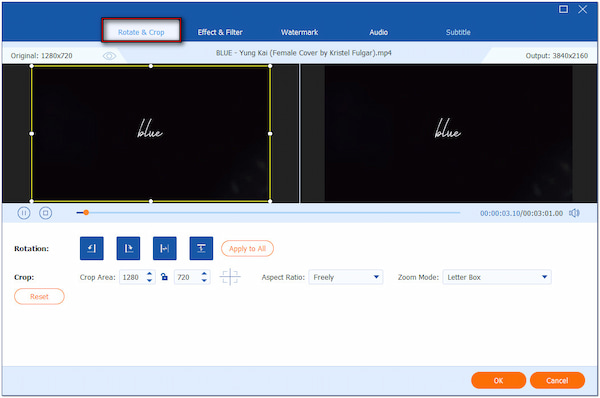Click the playback progress slider handle
Viewport: 600px width, 398px height.
(x=86, y=212)
